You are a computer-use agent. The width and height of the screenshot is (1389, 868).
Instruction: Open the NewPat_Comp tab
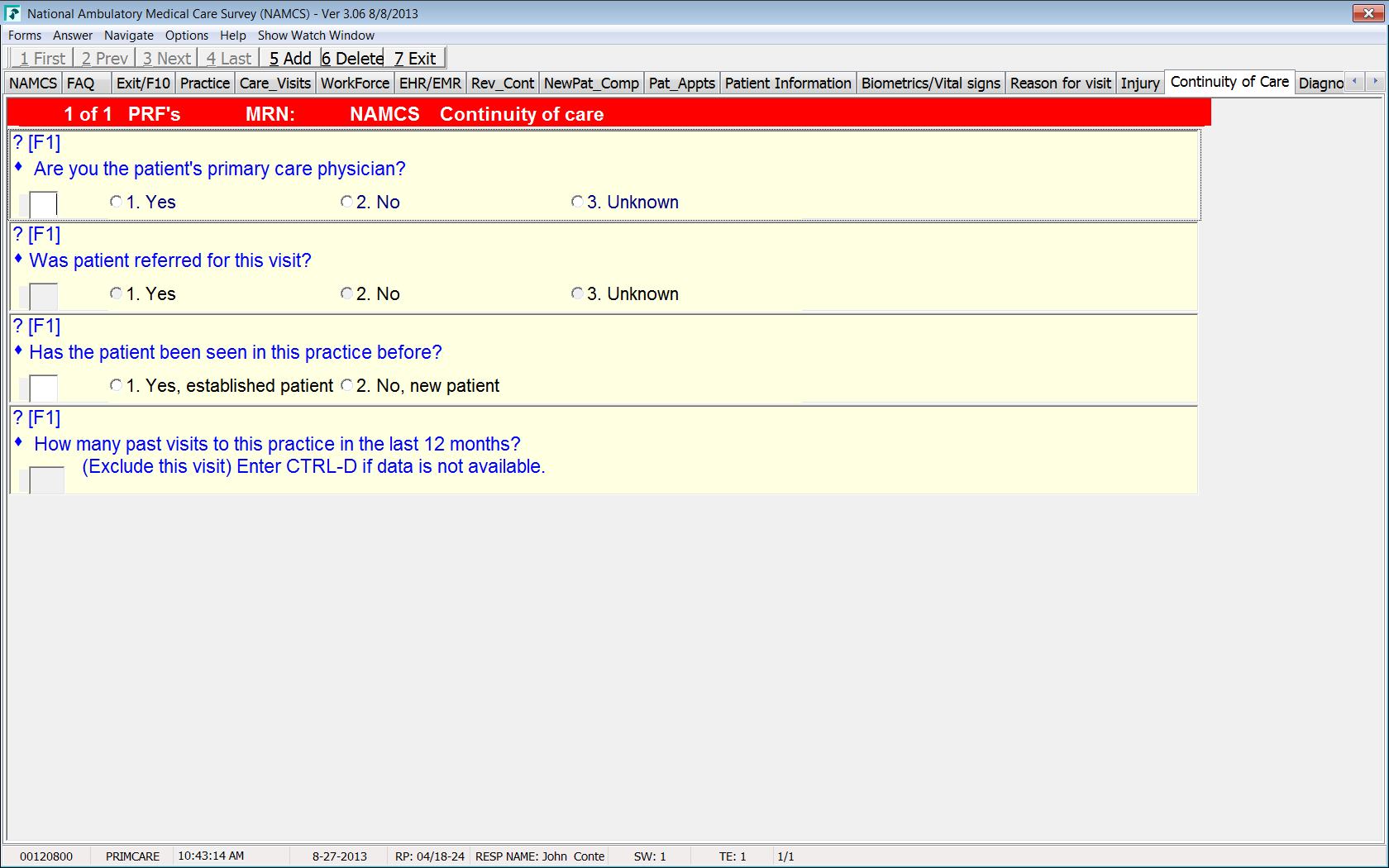coord(591,83)
